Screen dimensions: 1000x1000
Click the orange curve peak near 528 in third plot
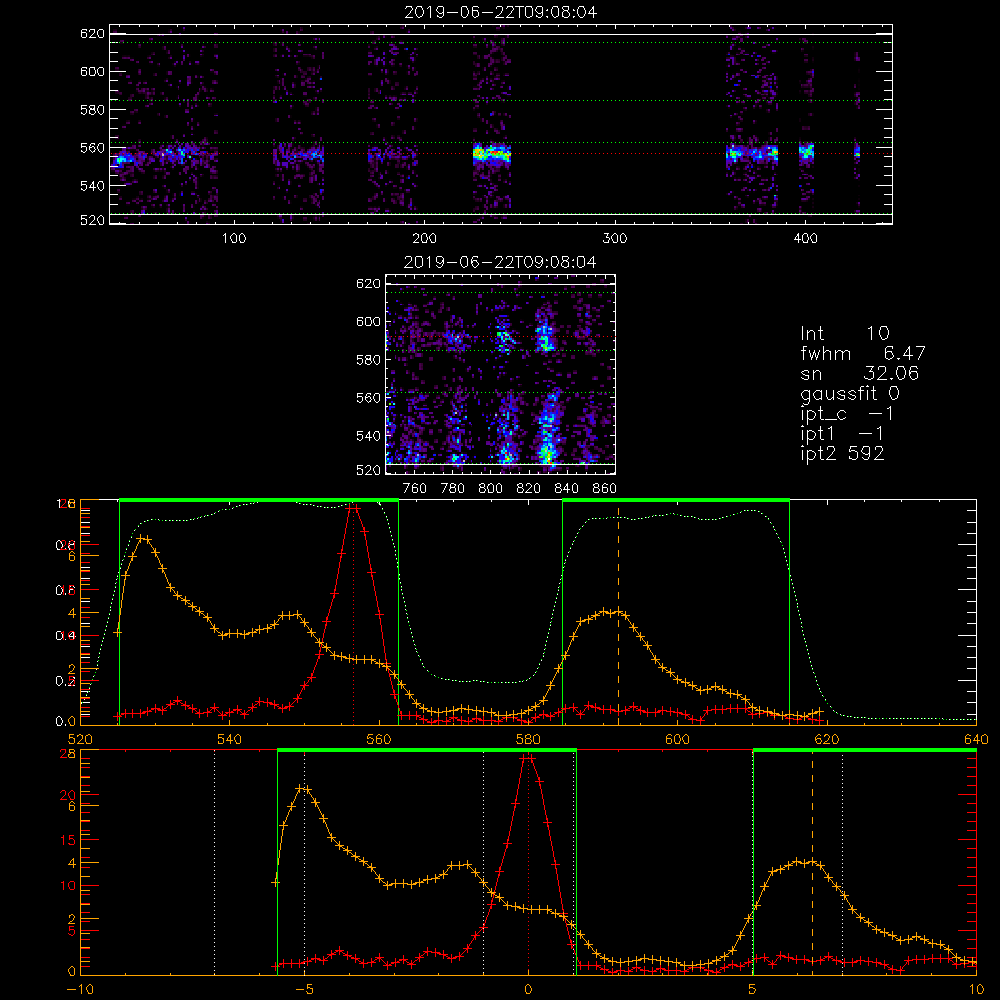pyautogui.click(x=144, y=539)
